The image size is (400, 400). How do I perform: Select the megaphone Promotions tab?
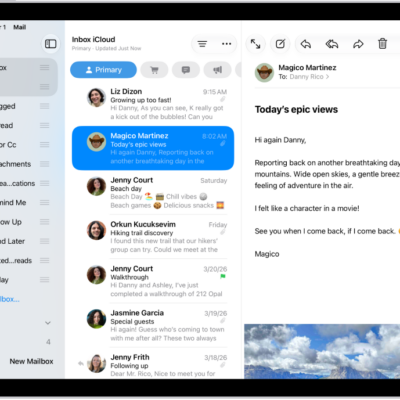click(x=218, y=70)
